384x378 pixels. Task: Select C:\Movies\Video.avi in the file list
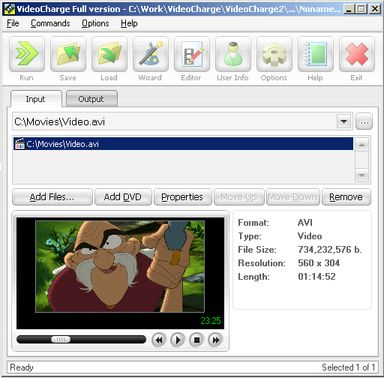pyautogui.click(x=183, y=144)
